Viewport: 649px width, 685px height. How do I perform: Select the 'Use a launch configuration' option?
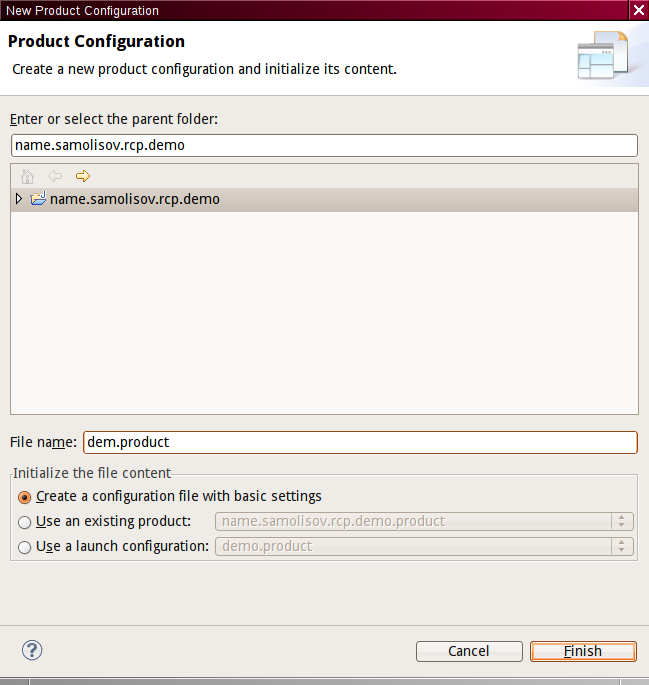pyautogui.click(x=25, y=547)
